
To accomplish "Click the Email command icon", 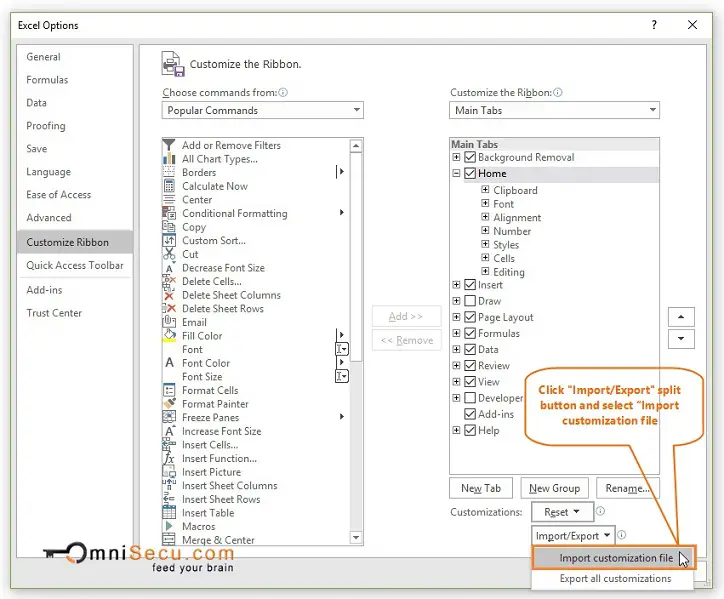I will [169, 322].
